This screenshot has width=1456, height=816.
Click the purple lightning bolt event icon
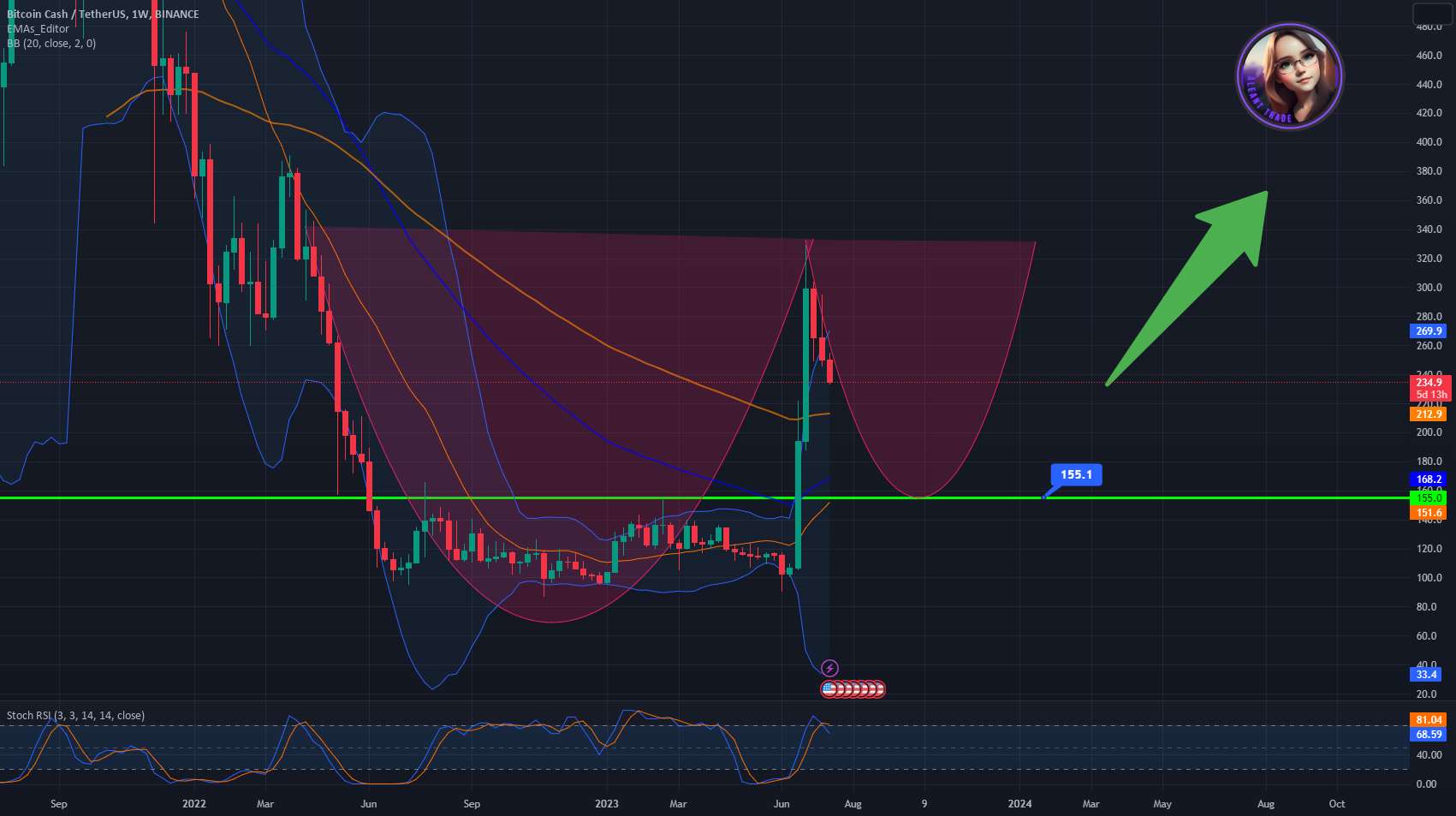coord(829,668)
